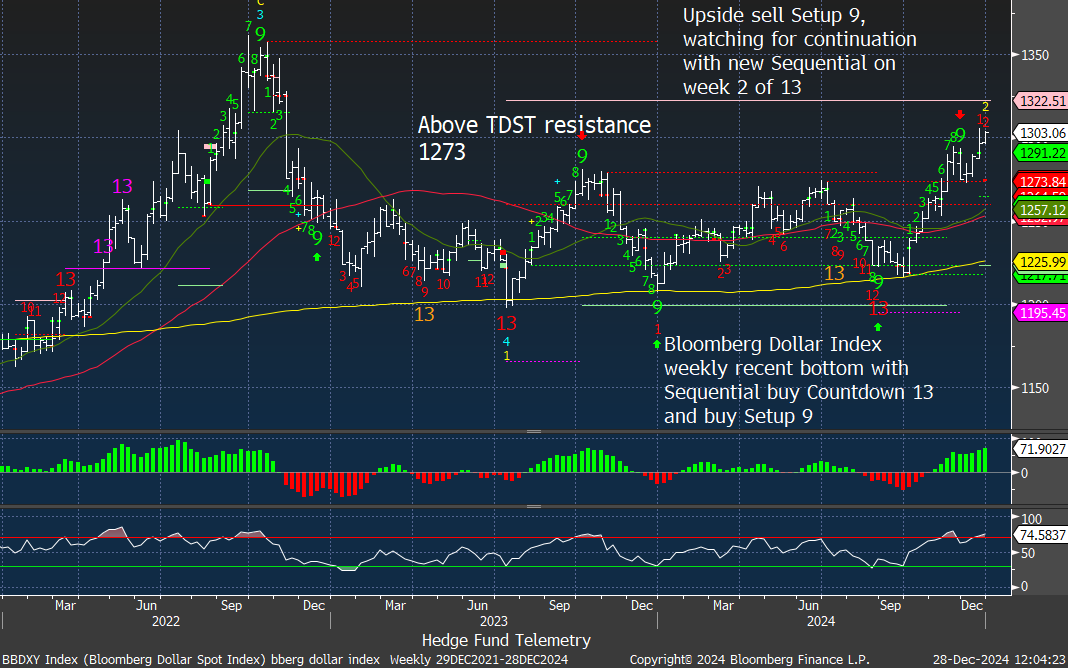Screen dimensions: 1068x668
Task: Click the 2023 year label on time axis
Action: [493, 621]
